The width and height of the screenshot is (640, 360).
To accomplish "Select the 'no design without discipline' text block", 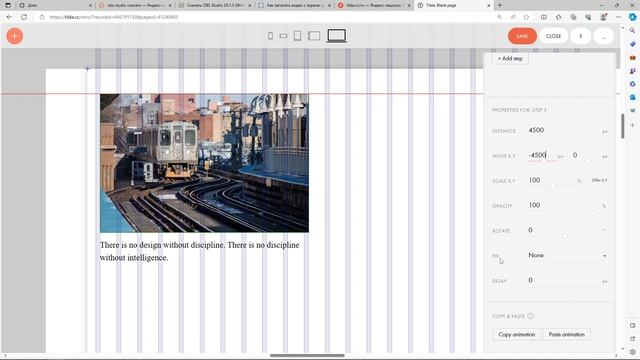I will [x=200, y=251].
